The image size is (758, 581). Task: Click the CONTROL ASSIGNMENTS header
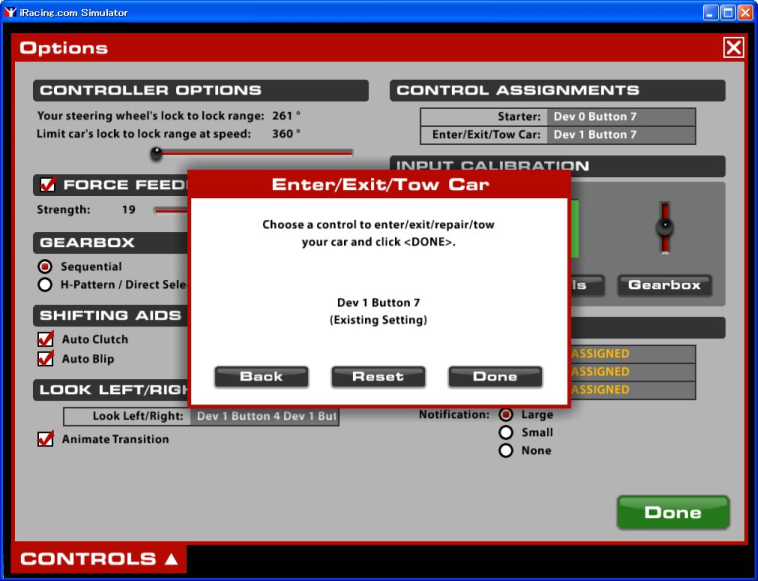click(557, 90)
